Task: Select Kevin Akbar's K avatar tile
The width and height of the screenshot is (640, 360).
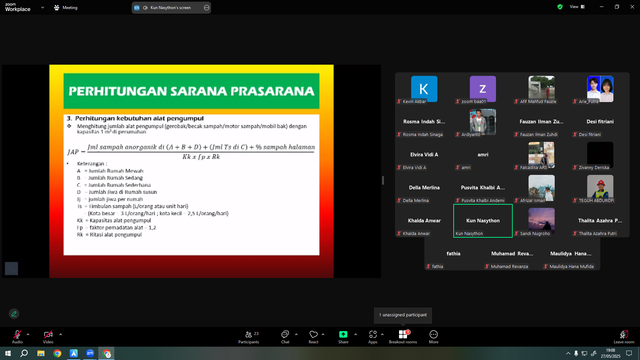Action: coord(424,89)
